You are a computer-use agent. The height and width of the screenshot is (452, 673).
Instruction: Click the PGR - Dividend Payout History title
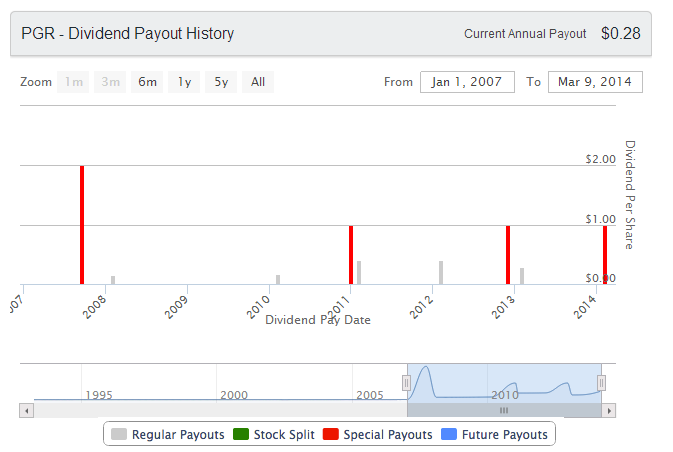tap(127, 33)
